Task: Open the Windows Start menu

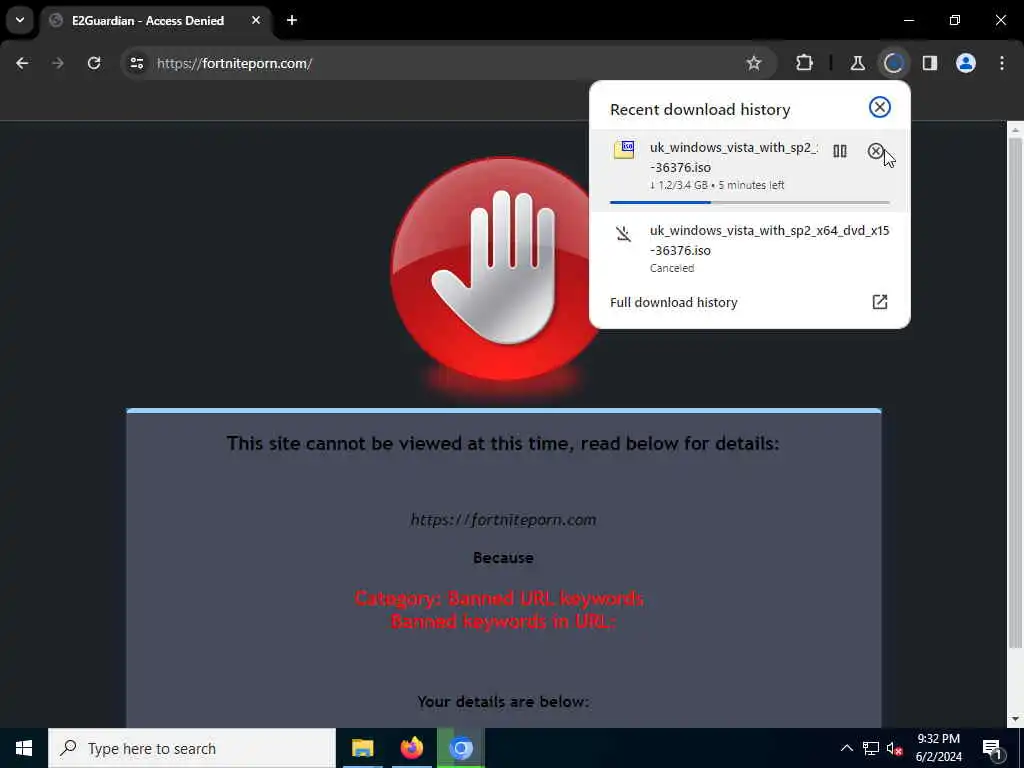Action: 24,748
